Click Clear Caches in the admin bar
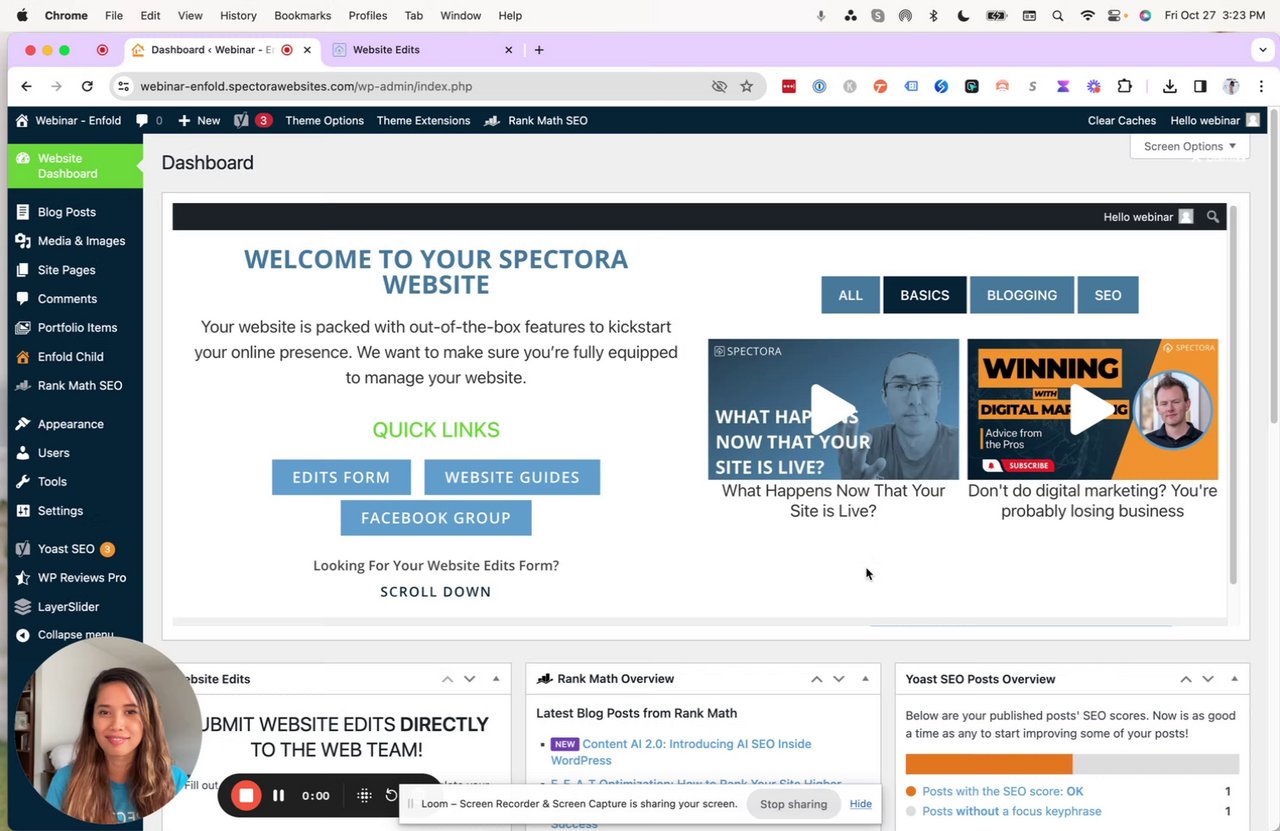 [1121, 120]
